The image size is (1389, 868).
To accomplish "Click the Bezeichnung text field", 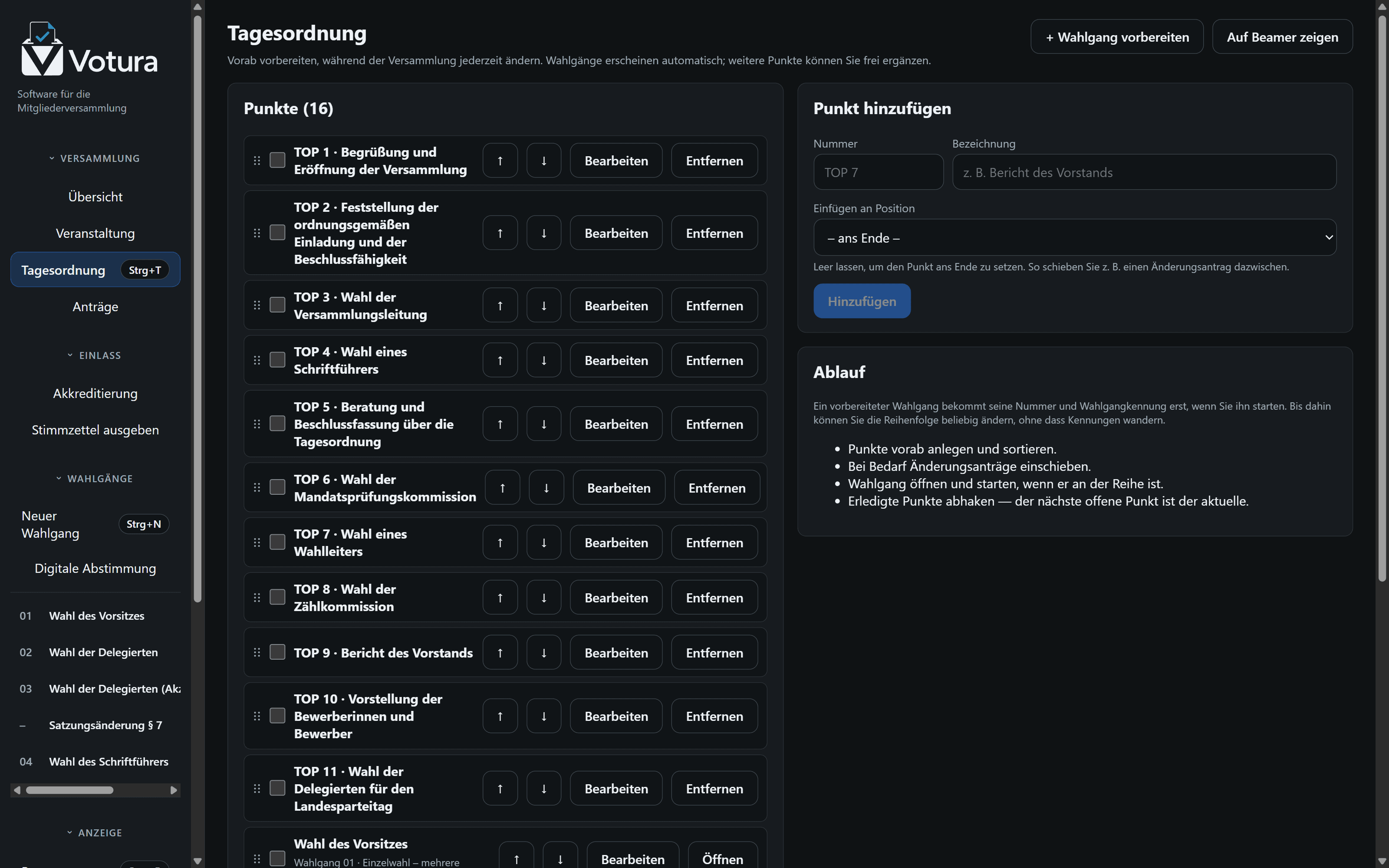I will (1144, 172).
